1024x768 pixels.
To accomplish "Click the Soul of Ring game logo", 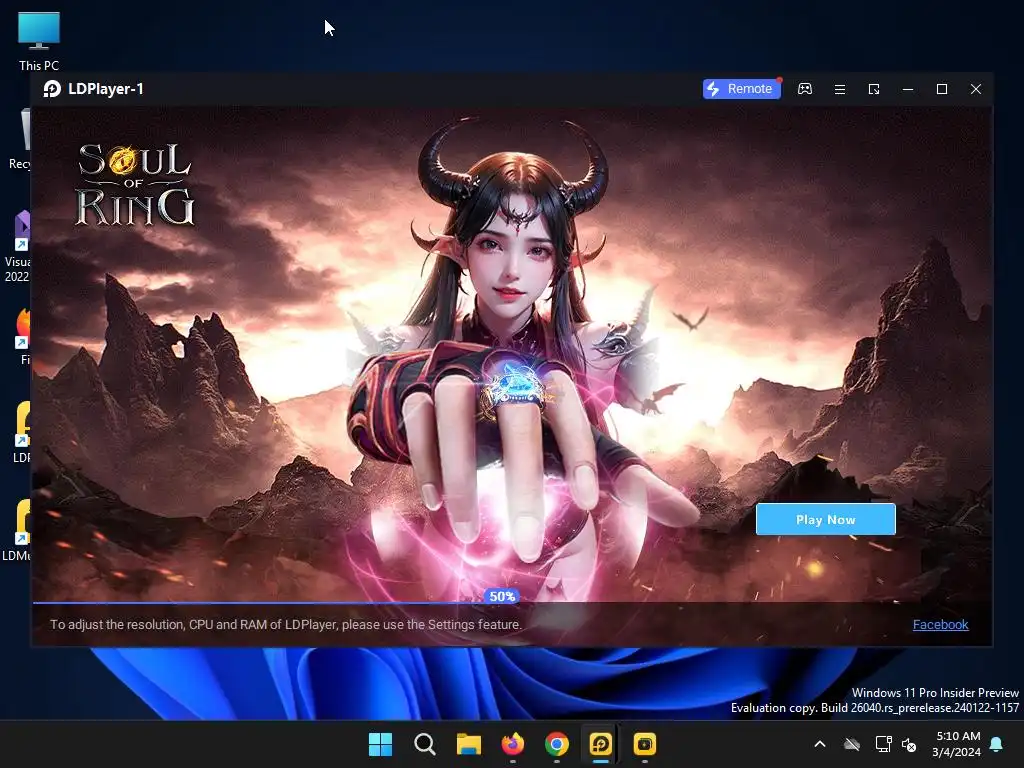I will 135,185.
